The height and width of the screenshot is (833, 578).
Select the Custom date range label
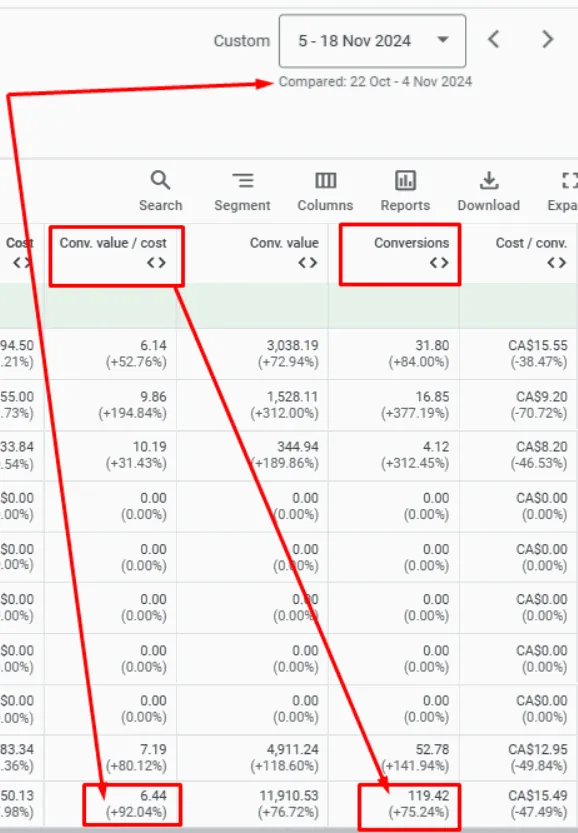coord(242,41)
